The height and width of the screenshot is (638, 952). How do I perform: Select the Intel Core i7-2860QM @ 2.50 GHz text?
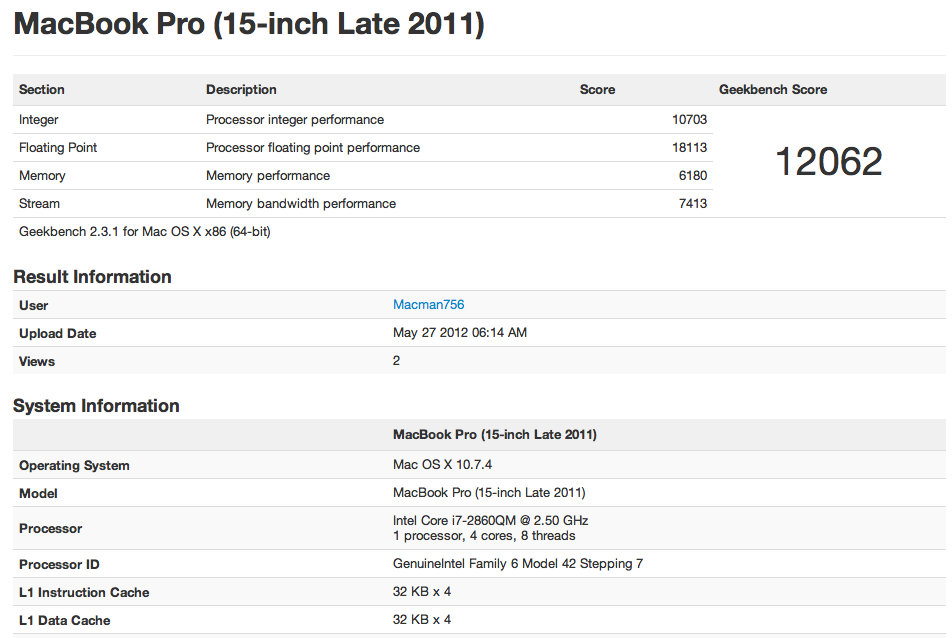point(491,520)
